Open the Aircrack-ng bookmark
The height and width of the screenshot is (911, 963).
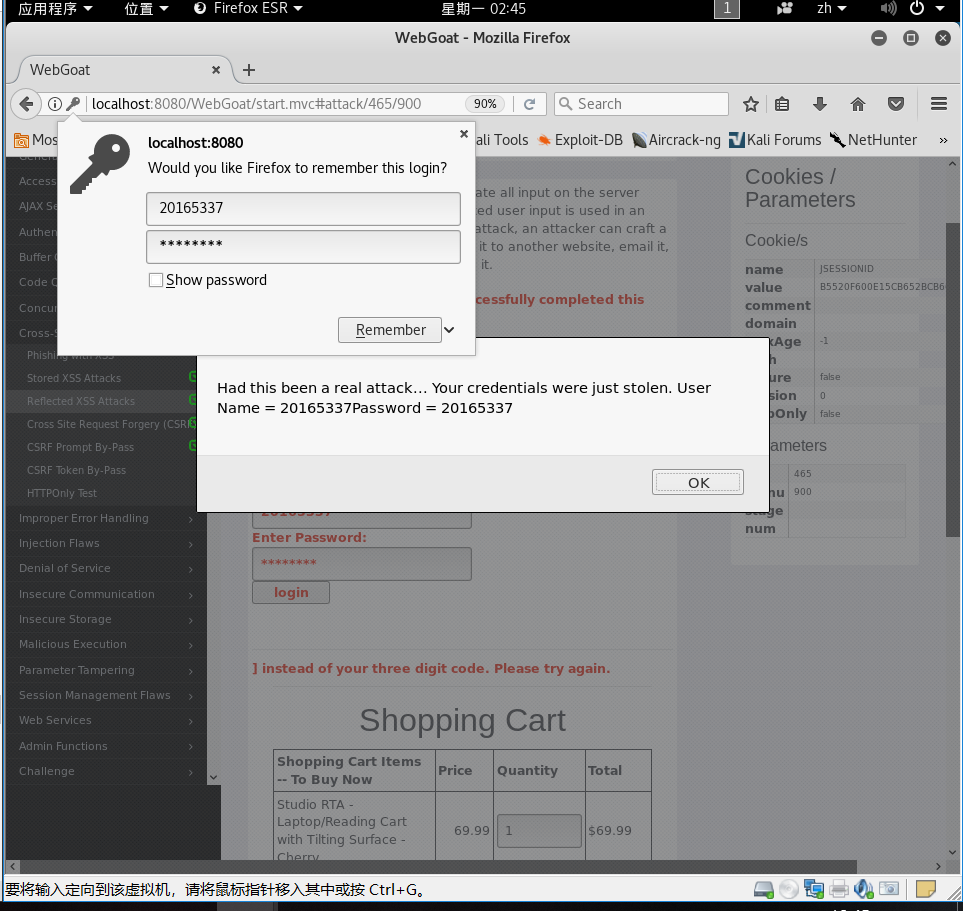pyautogui.click(x=676, y=140)
